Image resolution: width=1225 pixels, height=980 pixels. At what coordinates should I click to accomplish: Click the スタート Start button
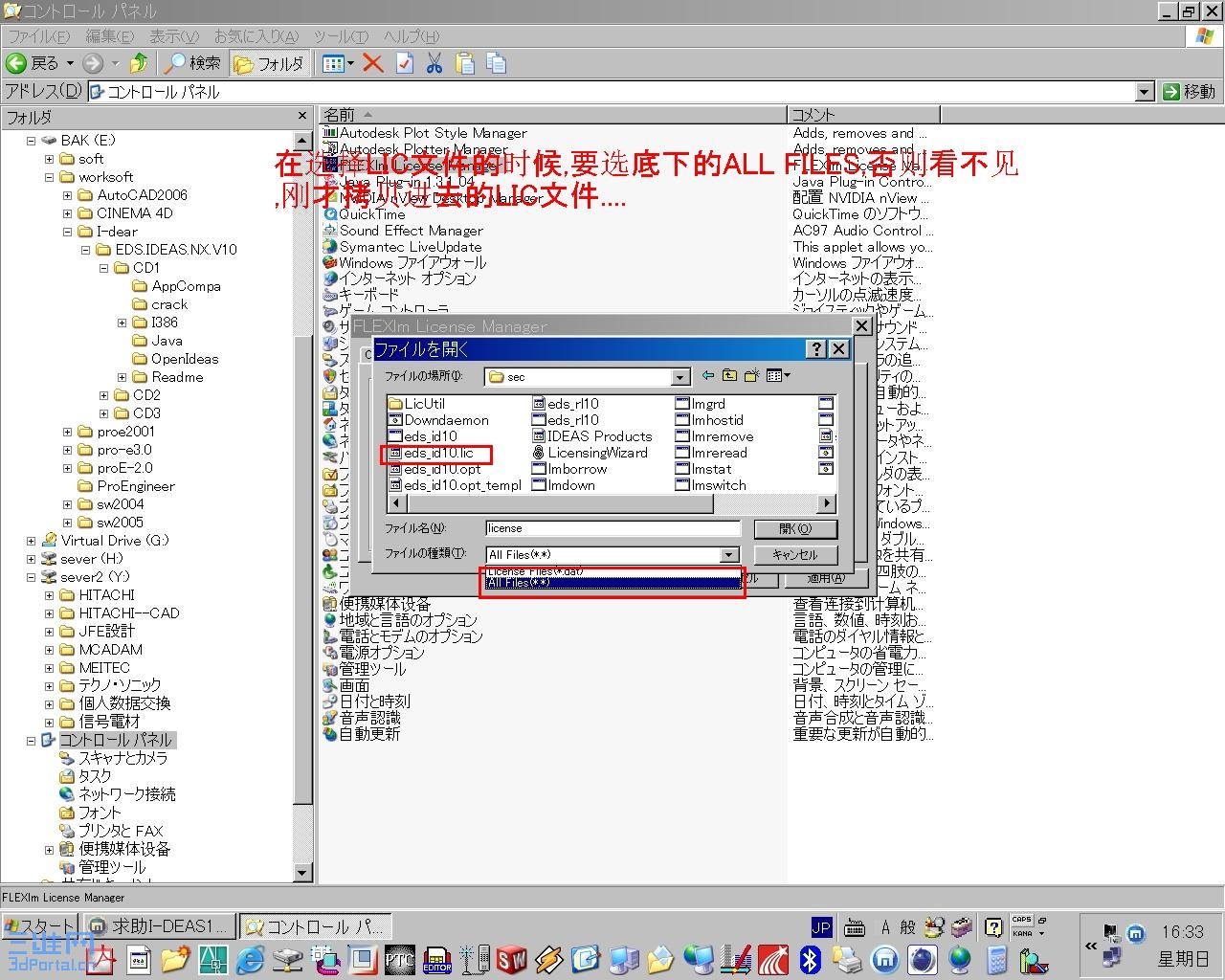point(39,926)
